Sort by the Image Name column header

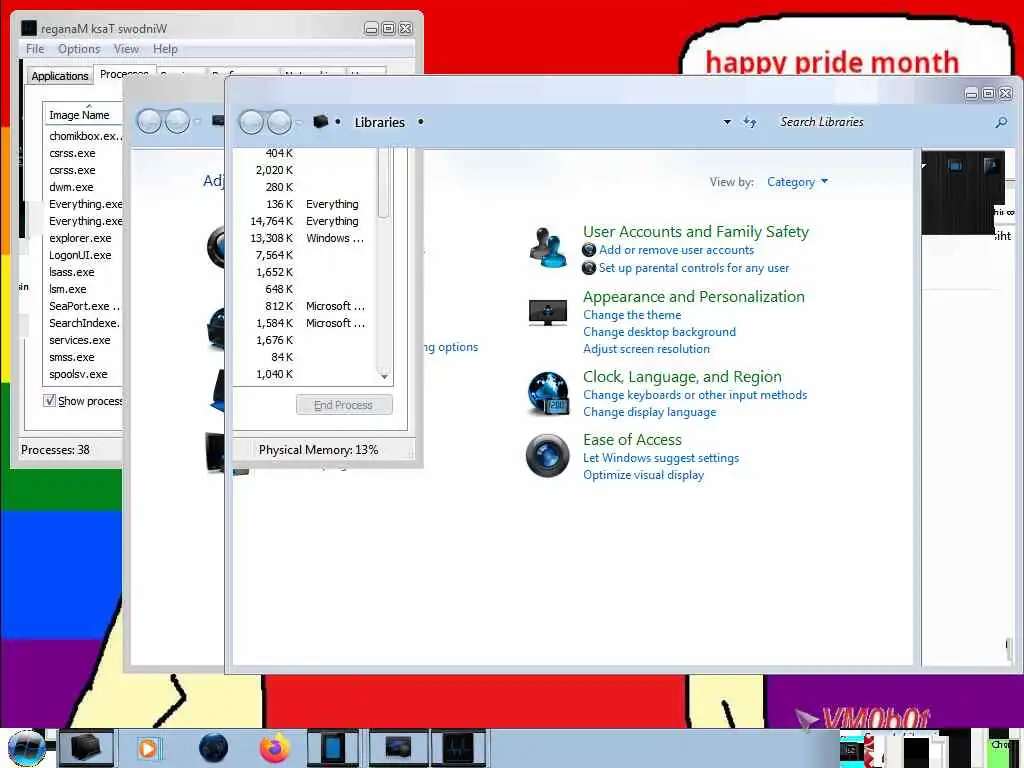tap(82, 114)
